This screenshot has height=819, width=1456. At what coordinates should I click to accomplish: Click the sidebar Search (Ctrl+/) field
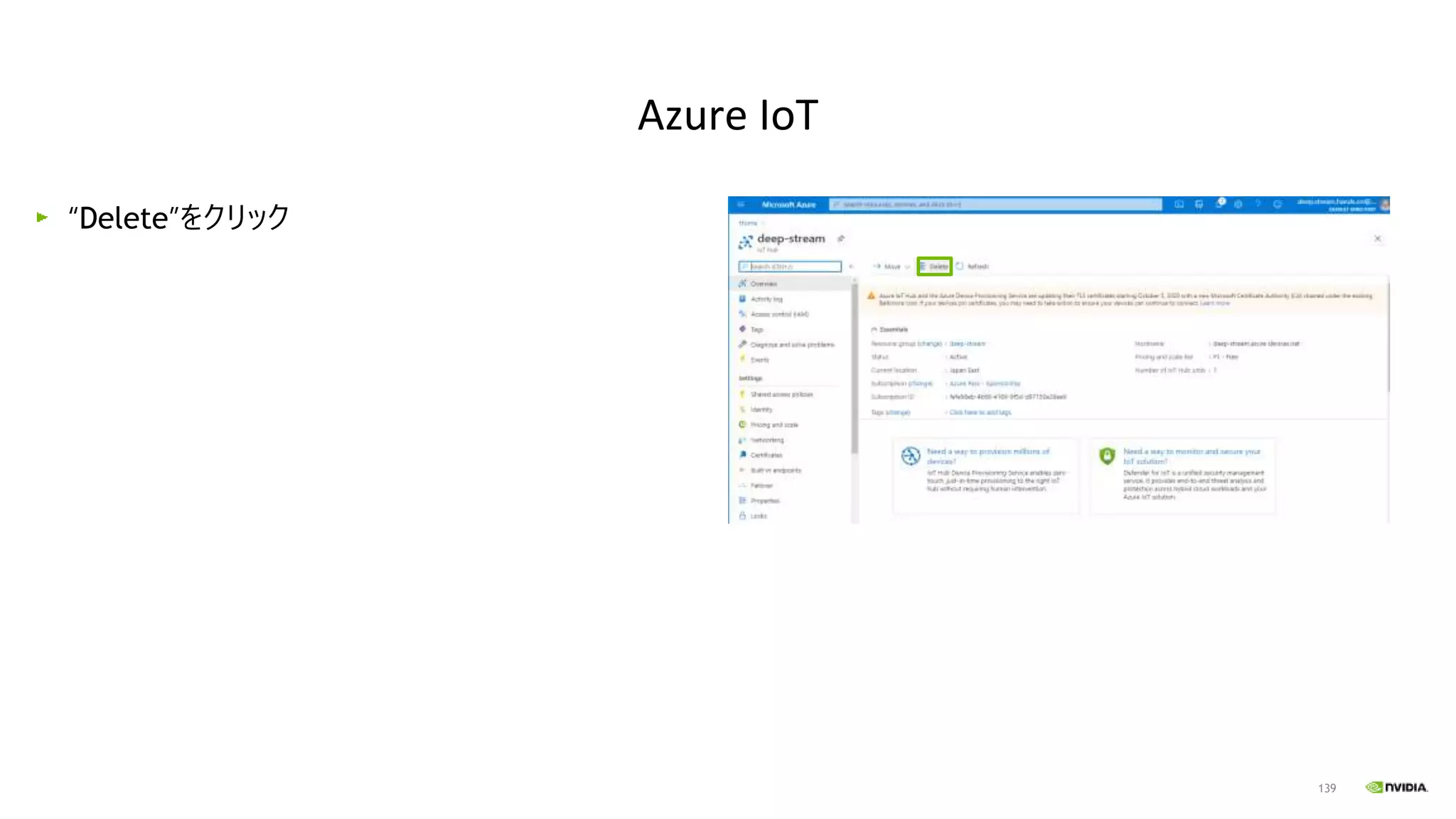(x=790, y=267)
